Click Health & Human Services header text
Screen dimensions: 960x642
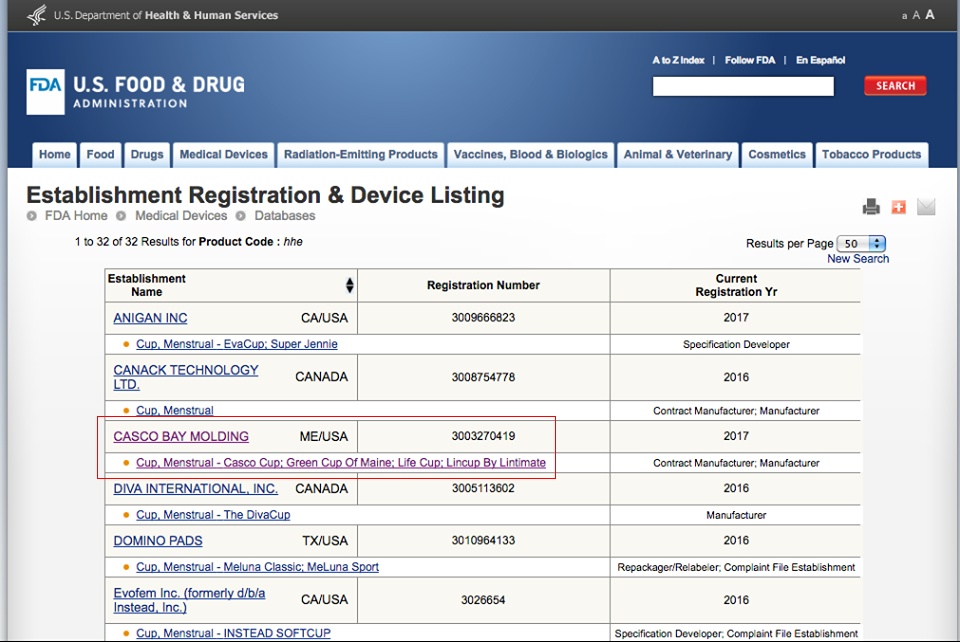point(211,15)
